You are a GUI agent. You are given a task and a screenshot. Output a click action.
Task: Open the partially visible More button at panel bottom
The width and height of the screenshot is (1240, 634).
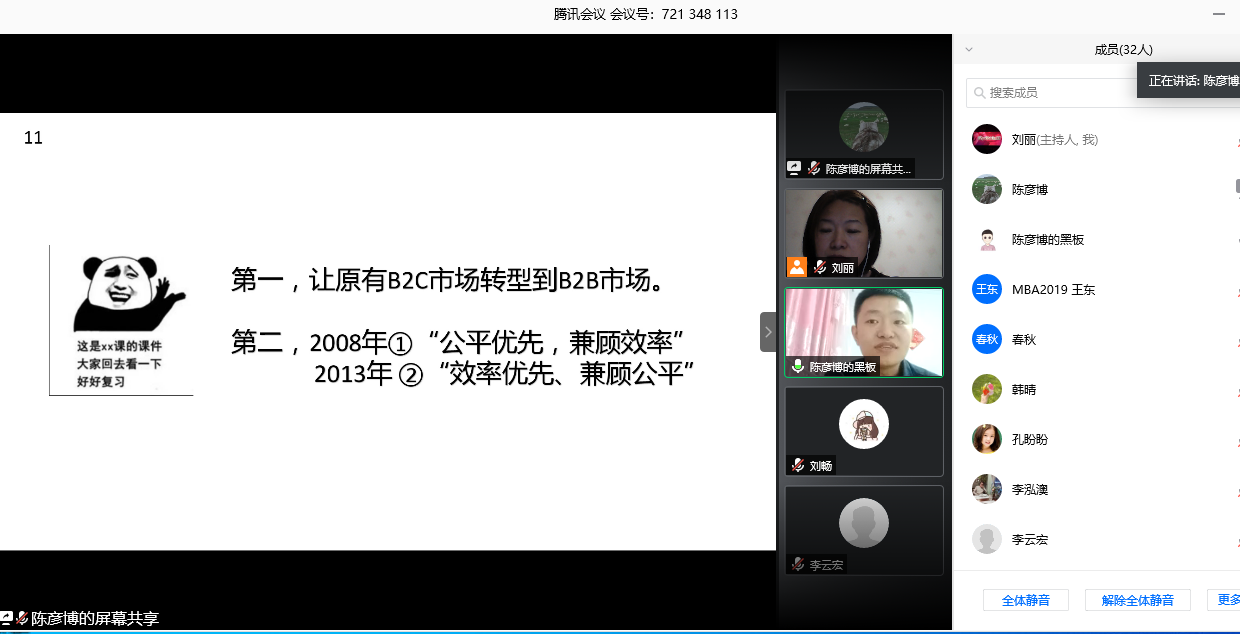(1226, 600)
